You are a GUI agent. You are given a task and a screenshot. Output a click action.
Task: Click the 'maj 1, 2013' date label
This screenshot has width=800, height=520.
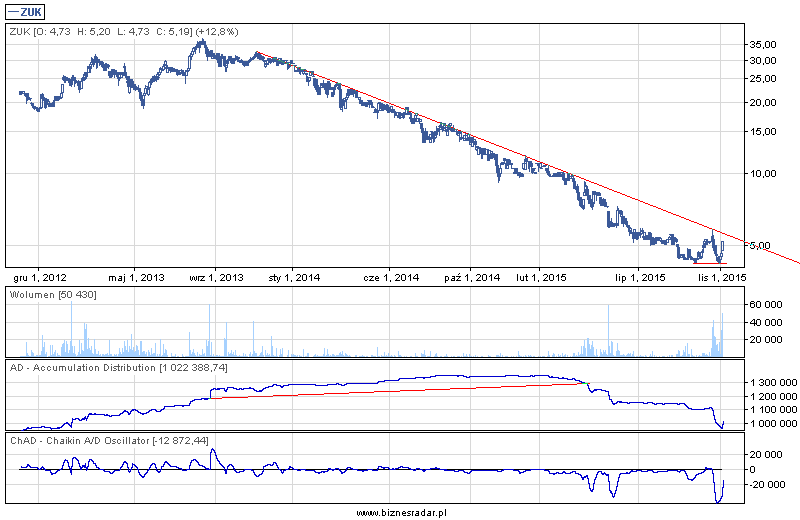134,277
